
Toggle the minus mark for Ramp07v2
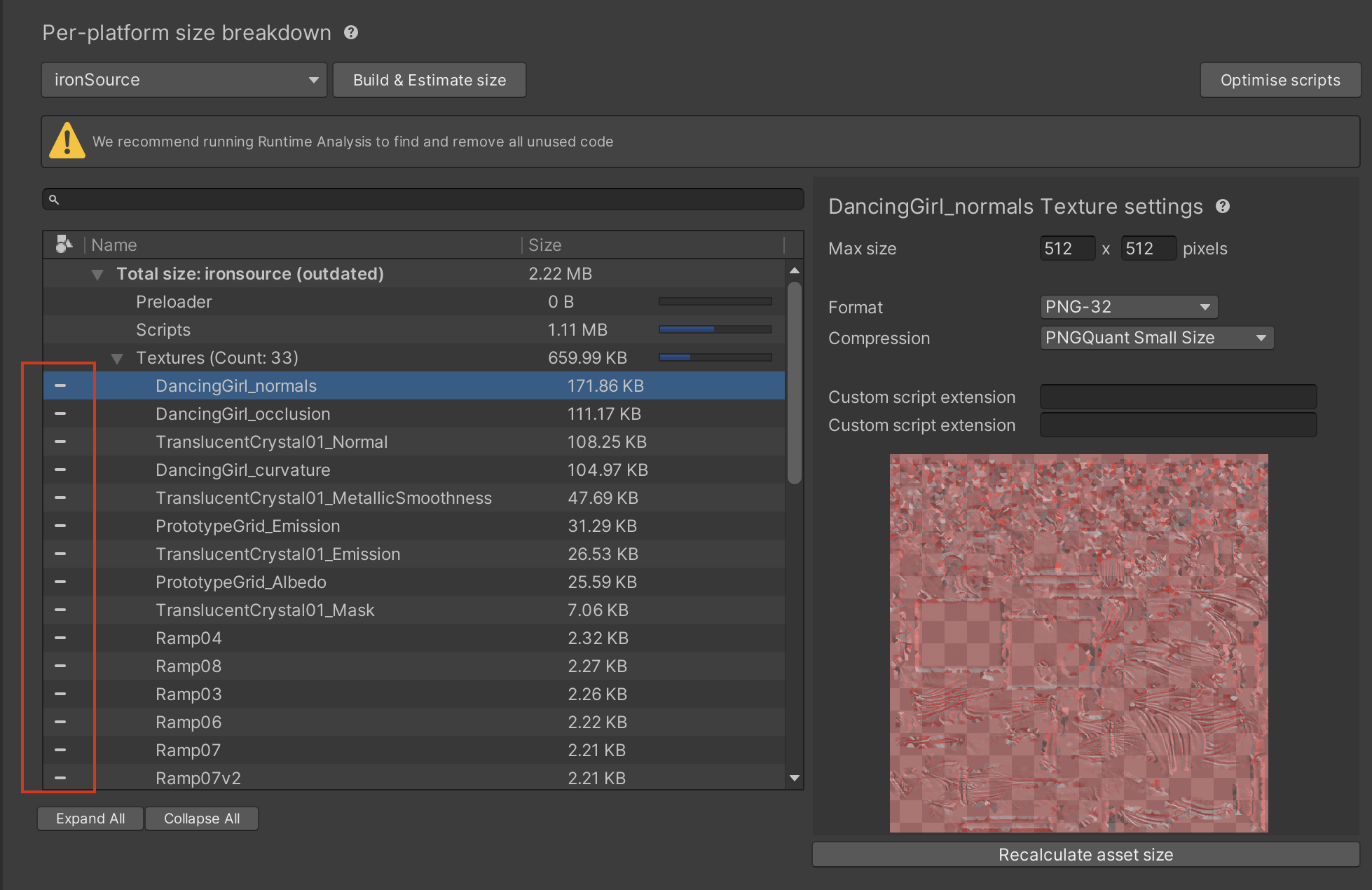pos(60,778)
